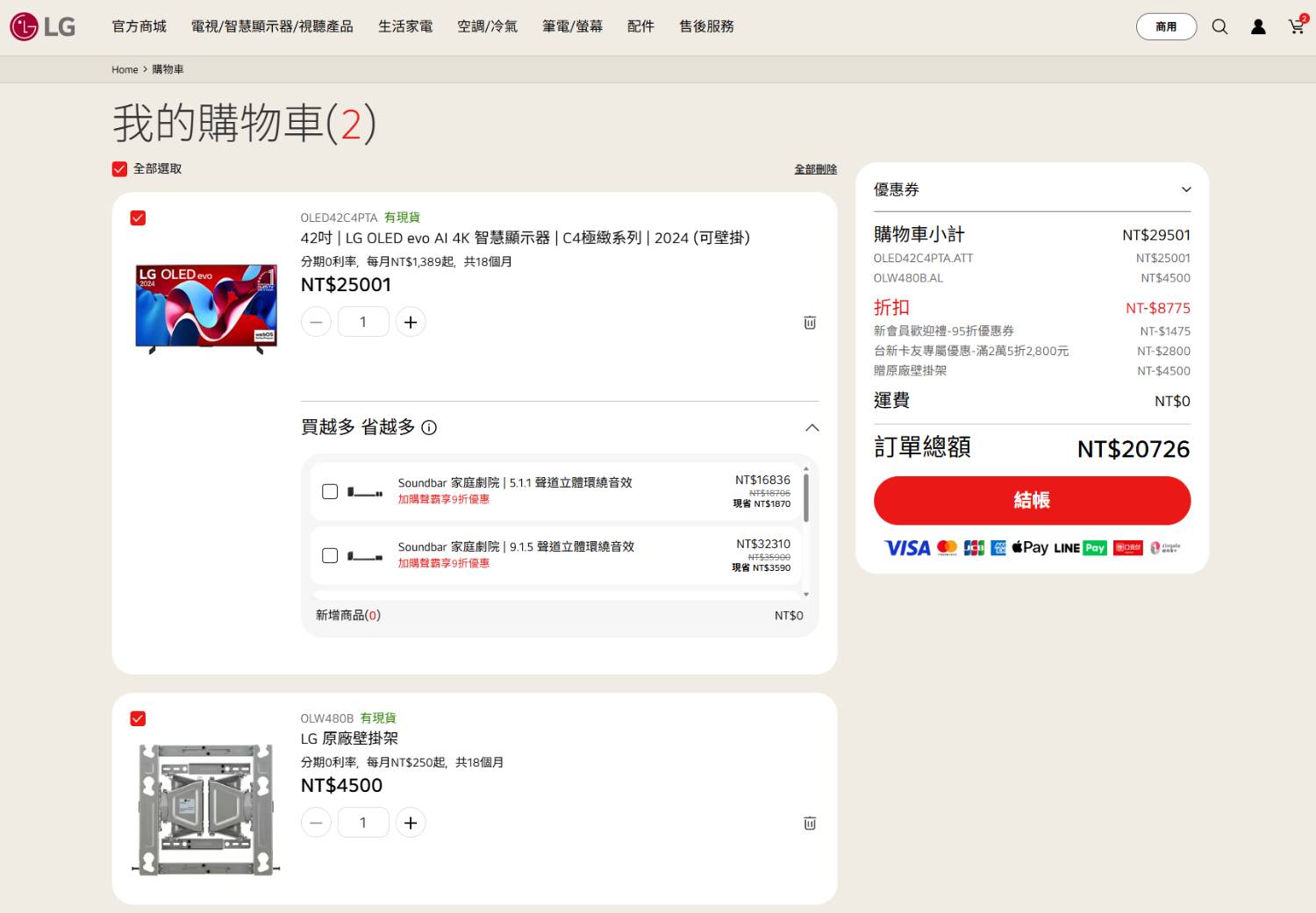1316x913 pixels.
Task: Select the 贈原廠壁掛架 discount line
Action: pos(1032,371)
